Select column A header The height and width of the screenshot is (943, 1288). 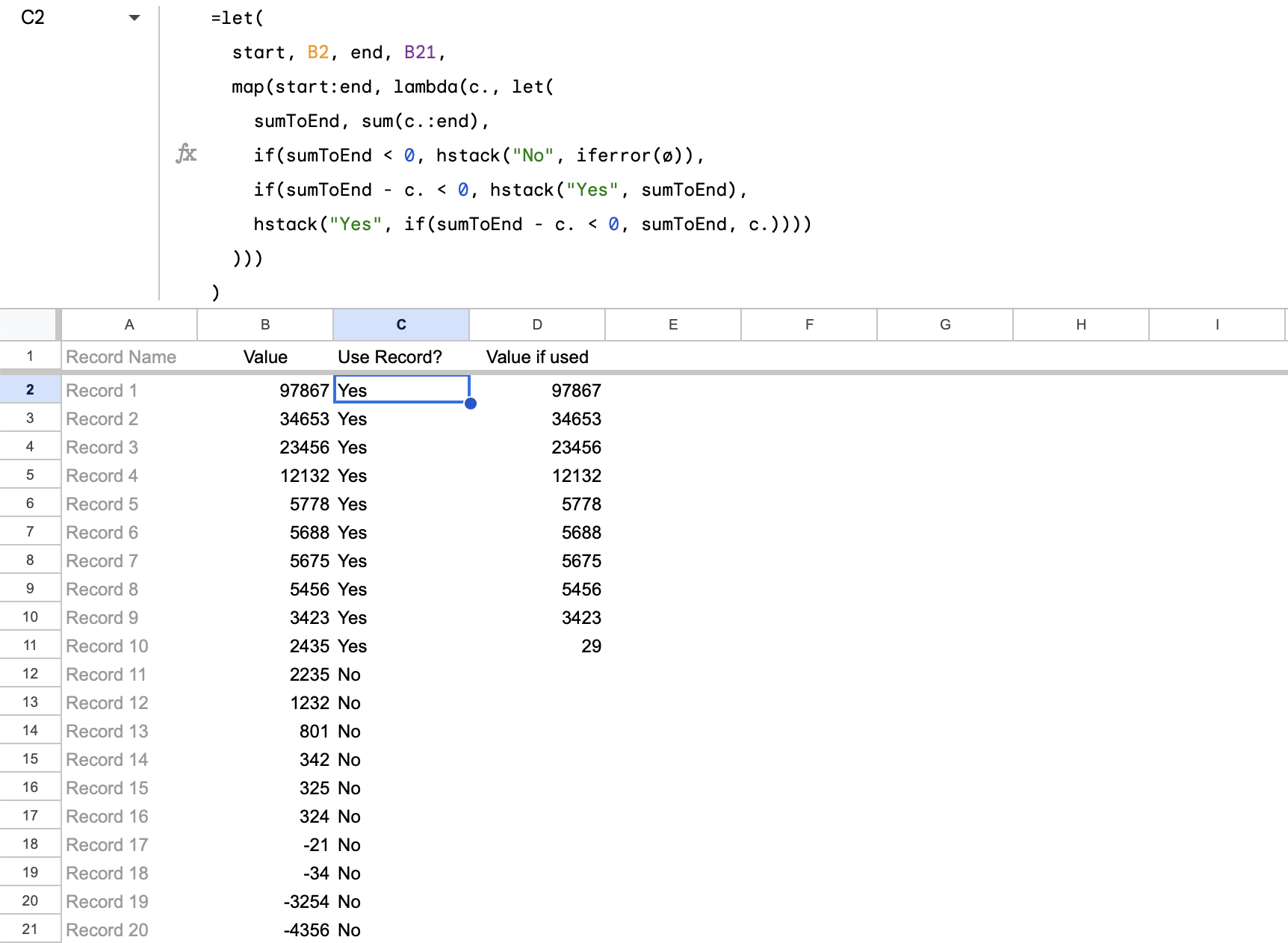coord(129,324)
